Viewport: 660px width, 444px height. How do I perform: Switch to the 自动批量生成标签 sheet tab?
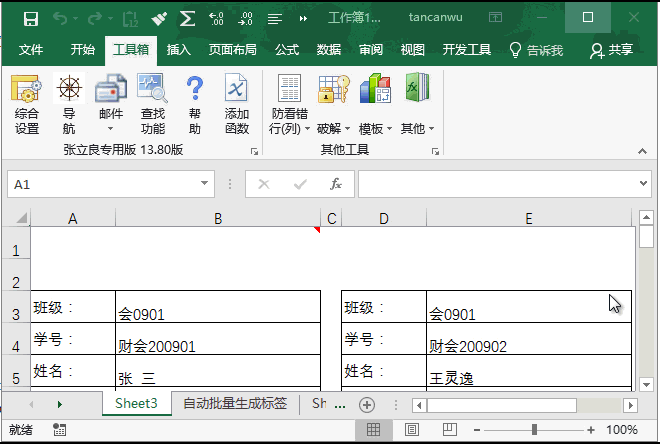coord(234,404)
